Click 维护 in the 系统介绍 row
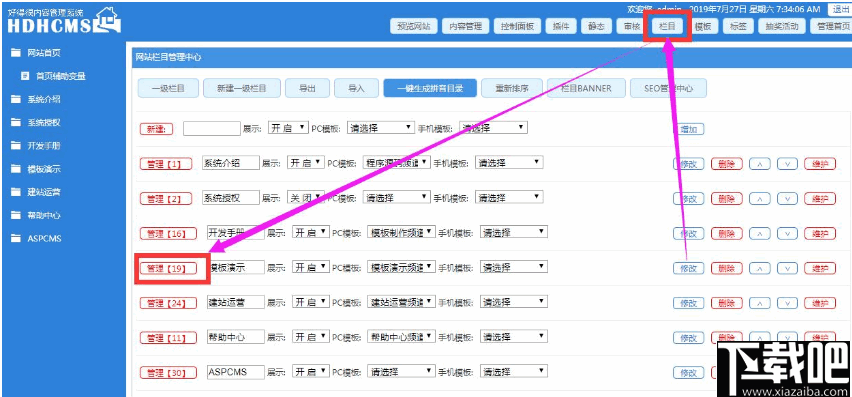The width and height of the screenshot is (852, 397). [x=820, y=164]
